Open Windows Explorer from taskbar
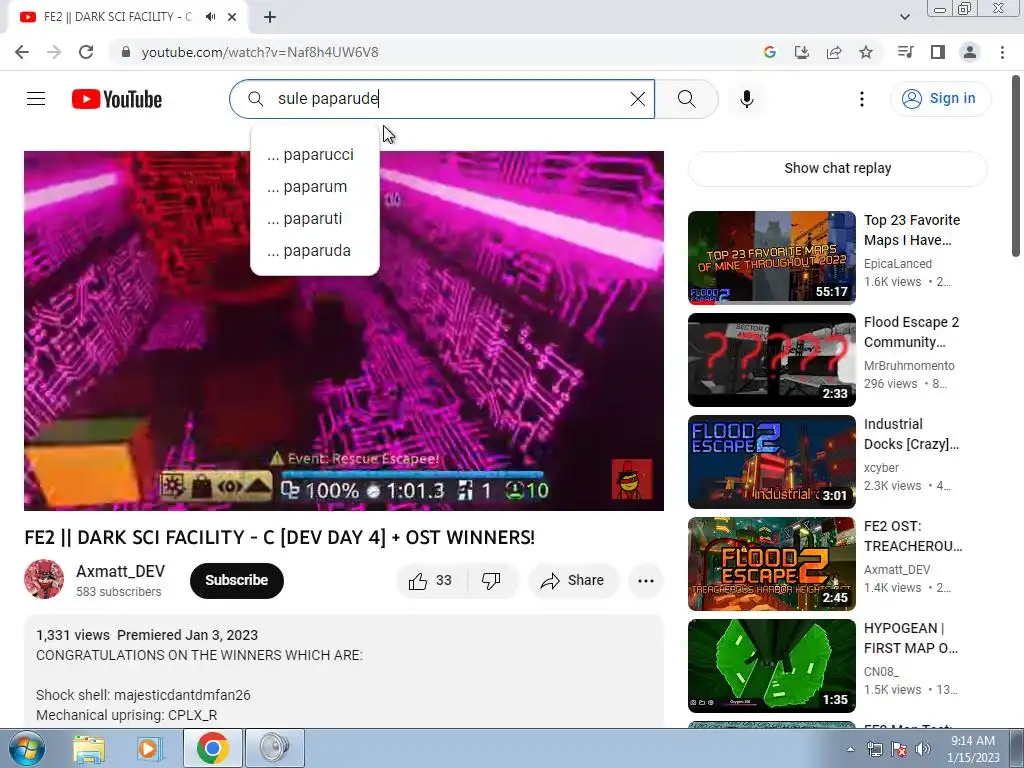Screen dimensions: 1024x768 click(x=89, y=748)
